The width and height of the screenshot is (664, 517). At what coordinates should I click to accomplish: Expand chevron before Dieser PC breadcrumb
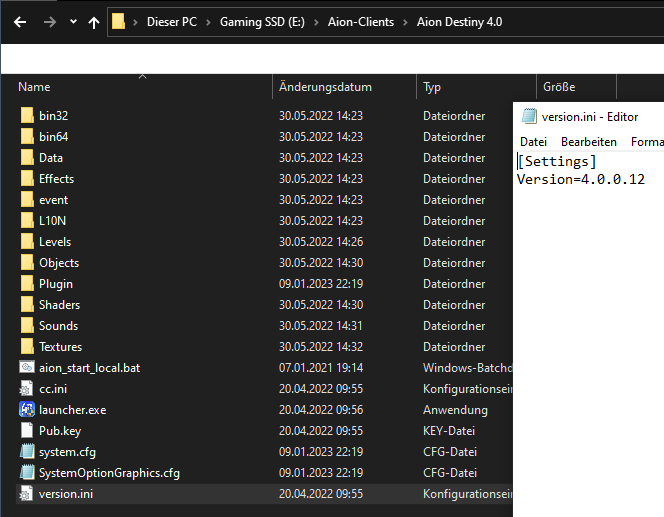136,22
